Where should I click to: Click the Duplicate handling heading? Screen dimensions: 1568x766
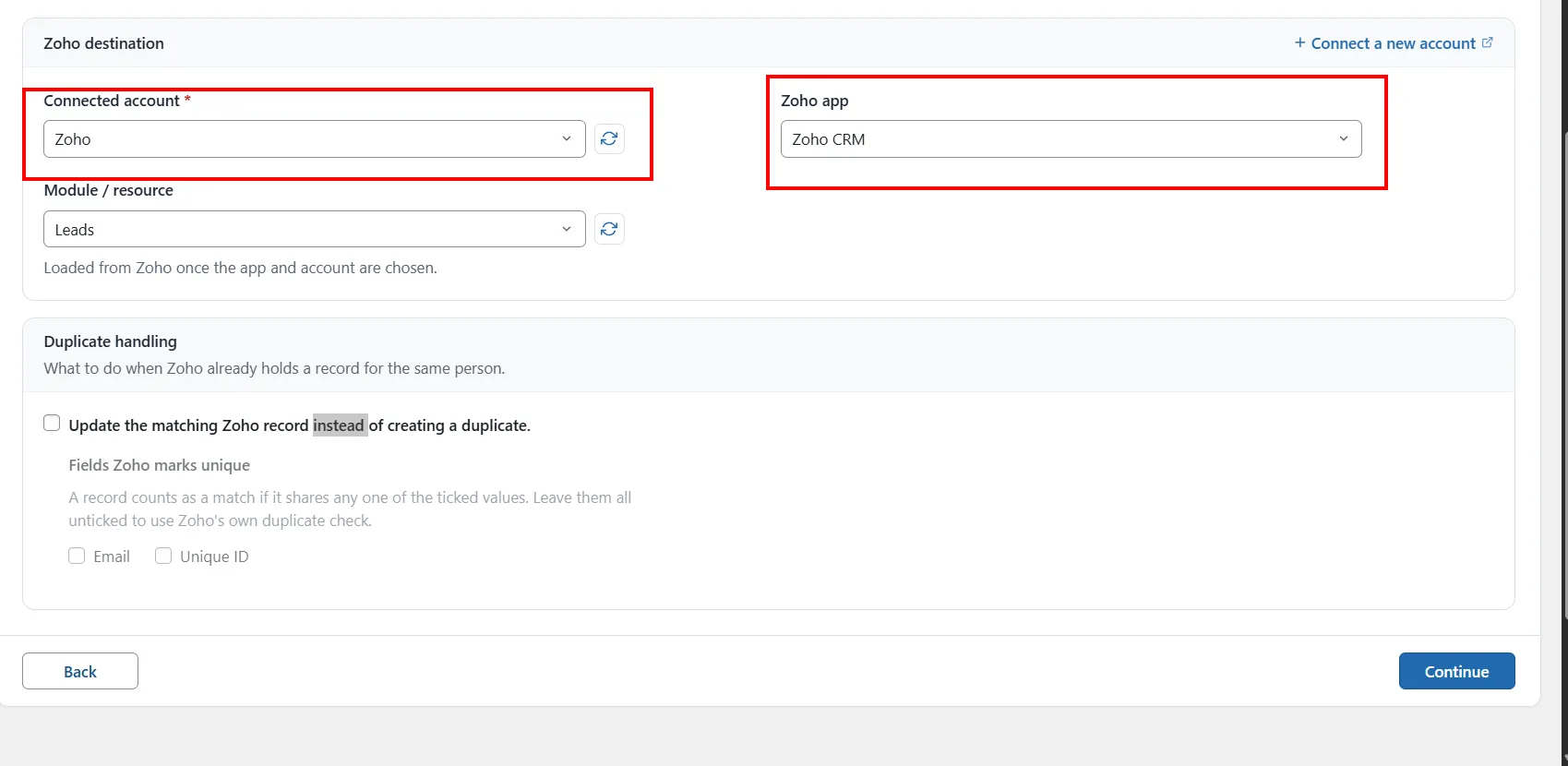coord(110,341)
